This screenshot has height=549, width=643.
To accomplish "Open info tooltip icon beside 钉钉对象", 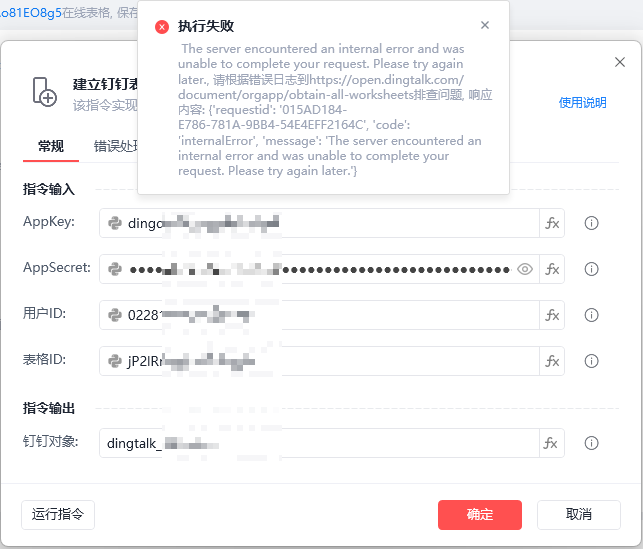I will [x=591, y=443].
